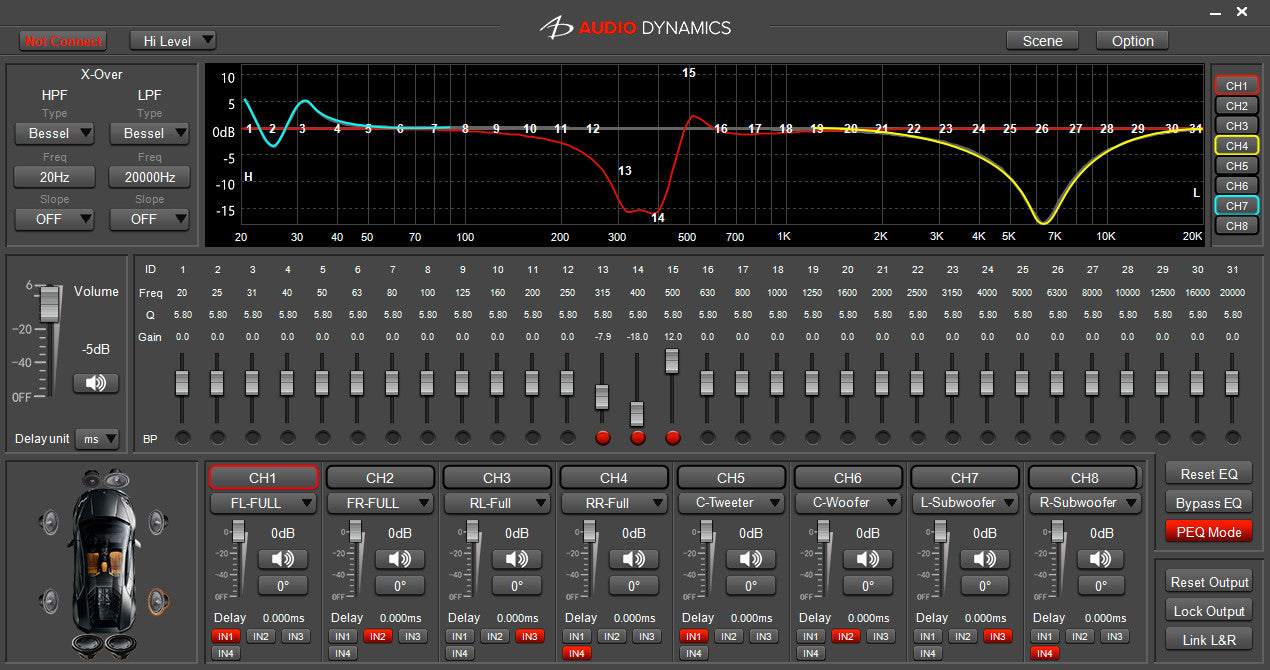Image resolution: width=1270 pixels, height=670 pixels.
Task: Mute CH8 output speaker icon
Action: (x=1102, y=559)
